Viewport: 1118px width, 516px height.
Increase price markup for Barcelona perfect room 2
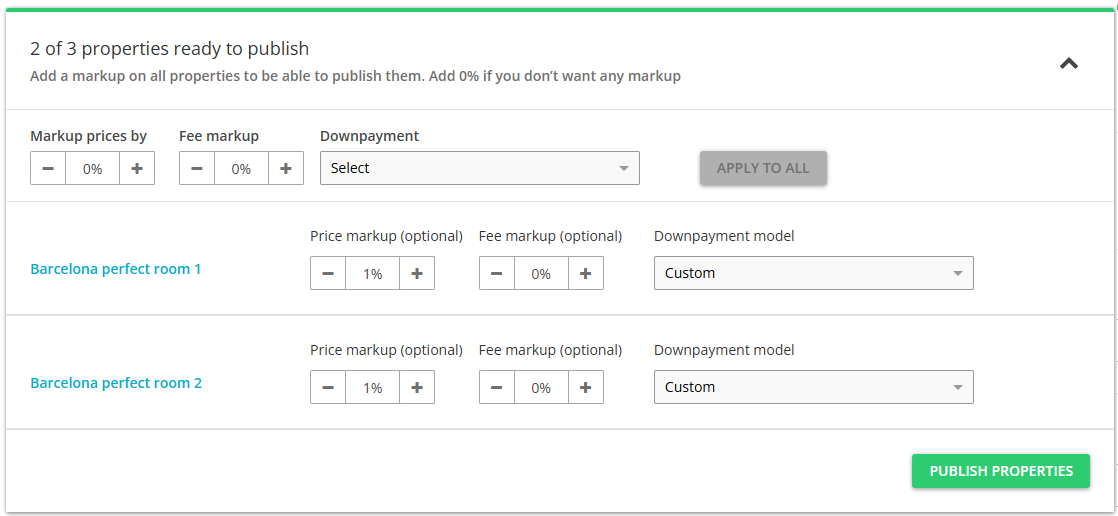pos(417,387)
